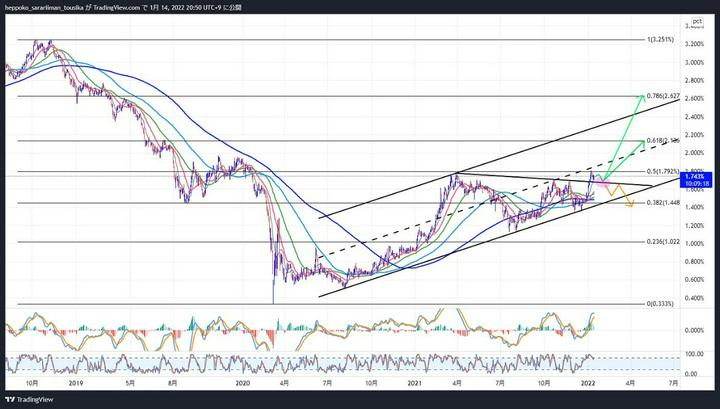The width and height of the screenshot is (720, 409).
Task: Click the 2019 label on time axis
Action: tap(74, 382)
